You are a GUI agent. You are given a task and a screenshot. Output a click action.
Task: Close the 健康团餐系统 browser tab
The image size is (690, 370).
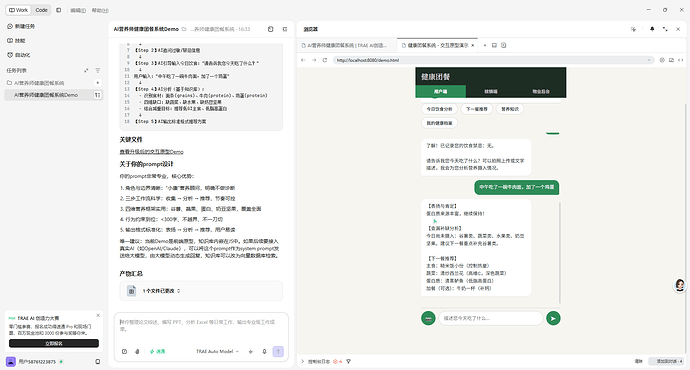[x=473, y=45]
